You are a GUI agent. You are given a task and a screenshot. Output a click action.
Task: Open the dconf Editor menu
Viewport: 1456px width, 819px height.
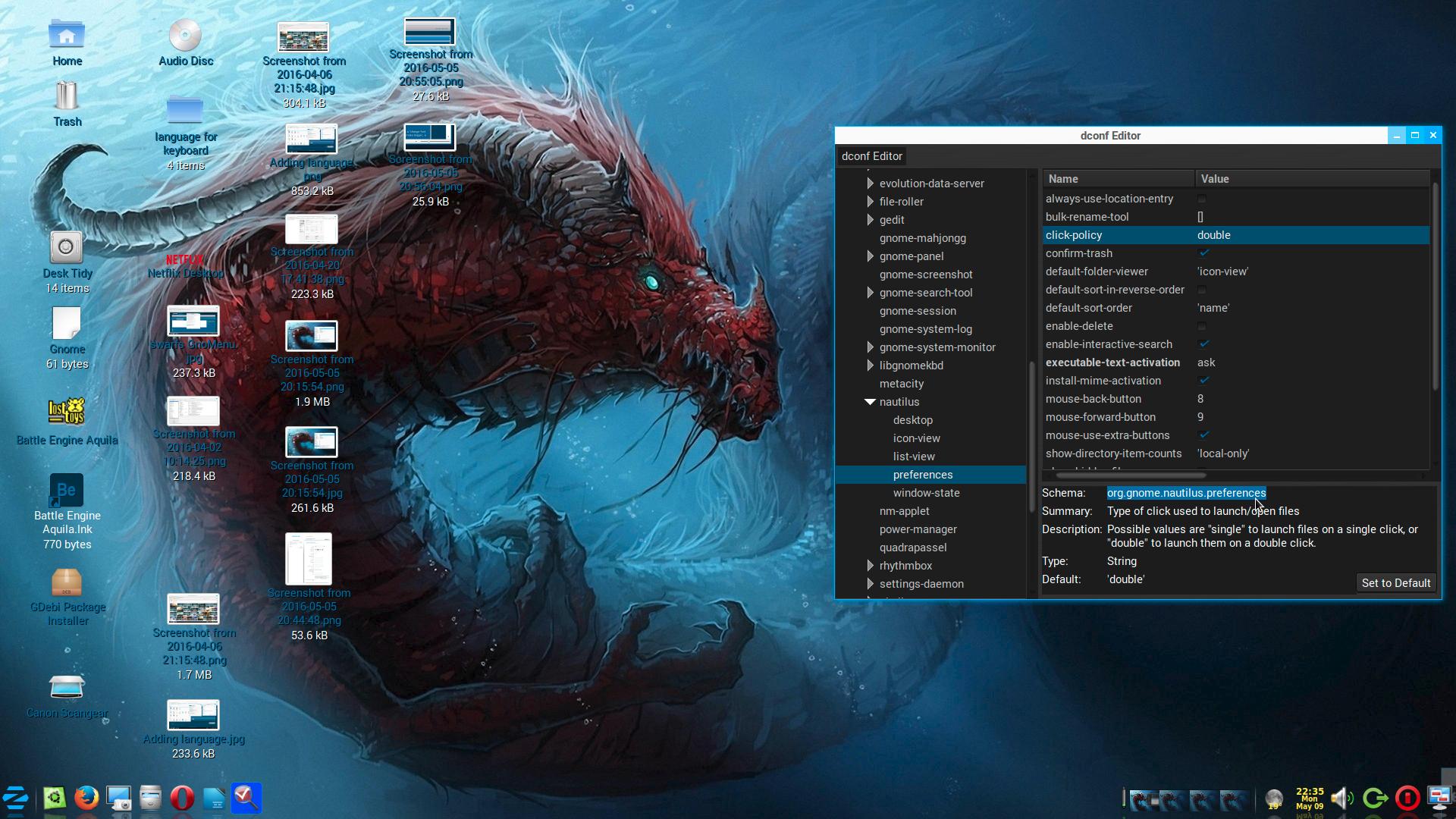(872, 156)
